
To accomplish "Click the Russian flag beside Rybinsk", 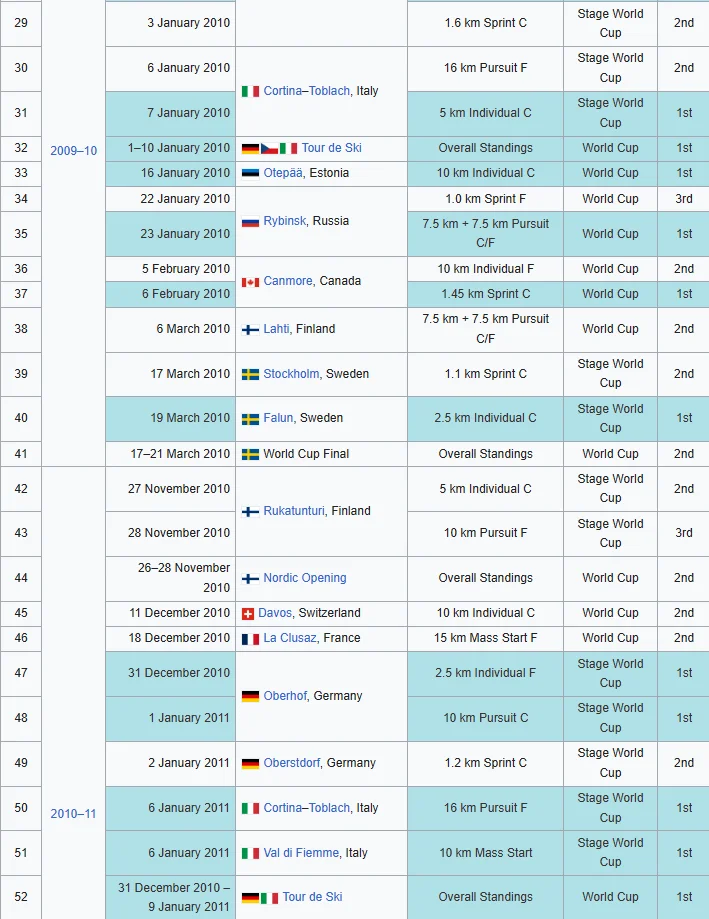I will 250,222.
